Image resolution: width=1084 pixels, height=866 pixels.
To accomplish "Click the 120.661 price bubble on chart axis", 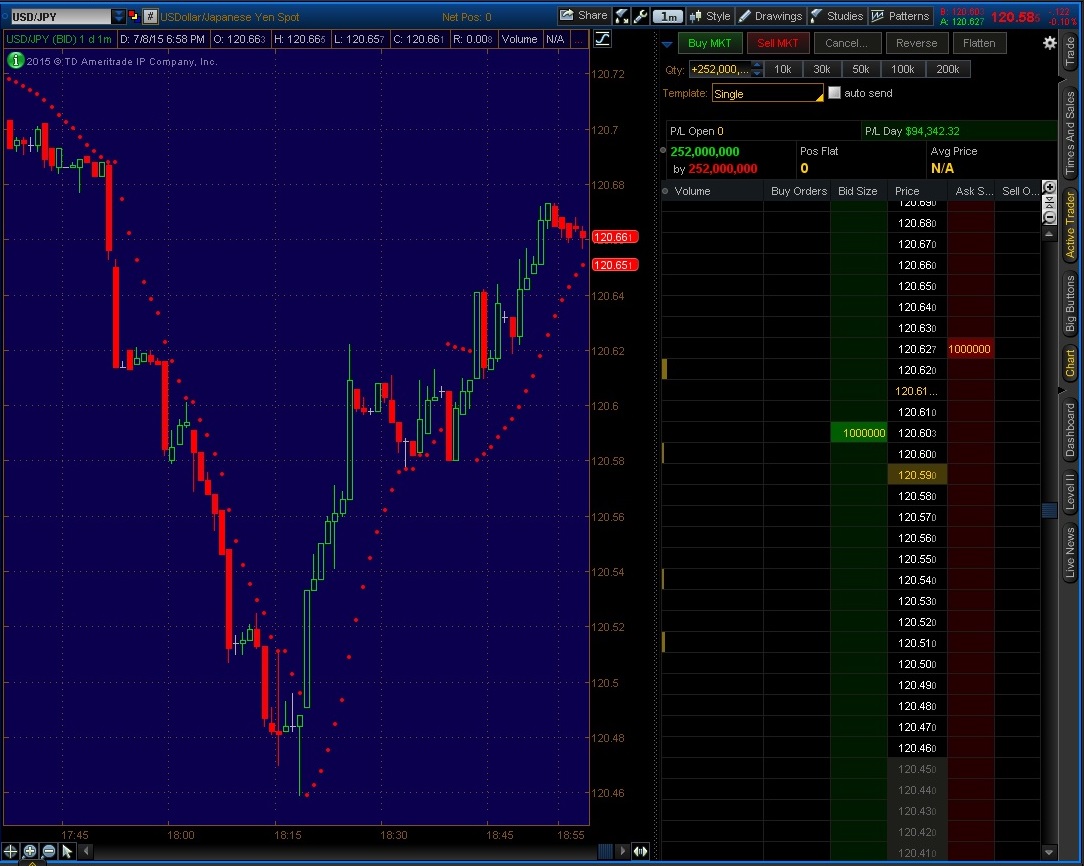I will click(614, 237).
